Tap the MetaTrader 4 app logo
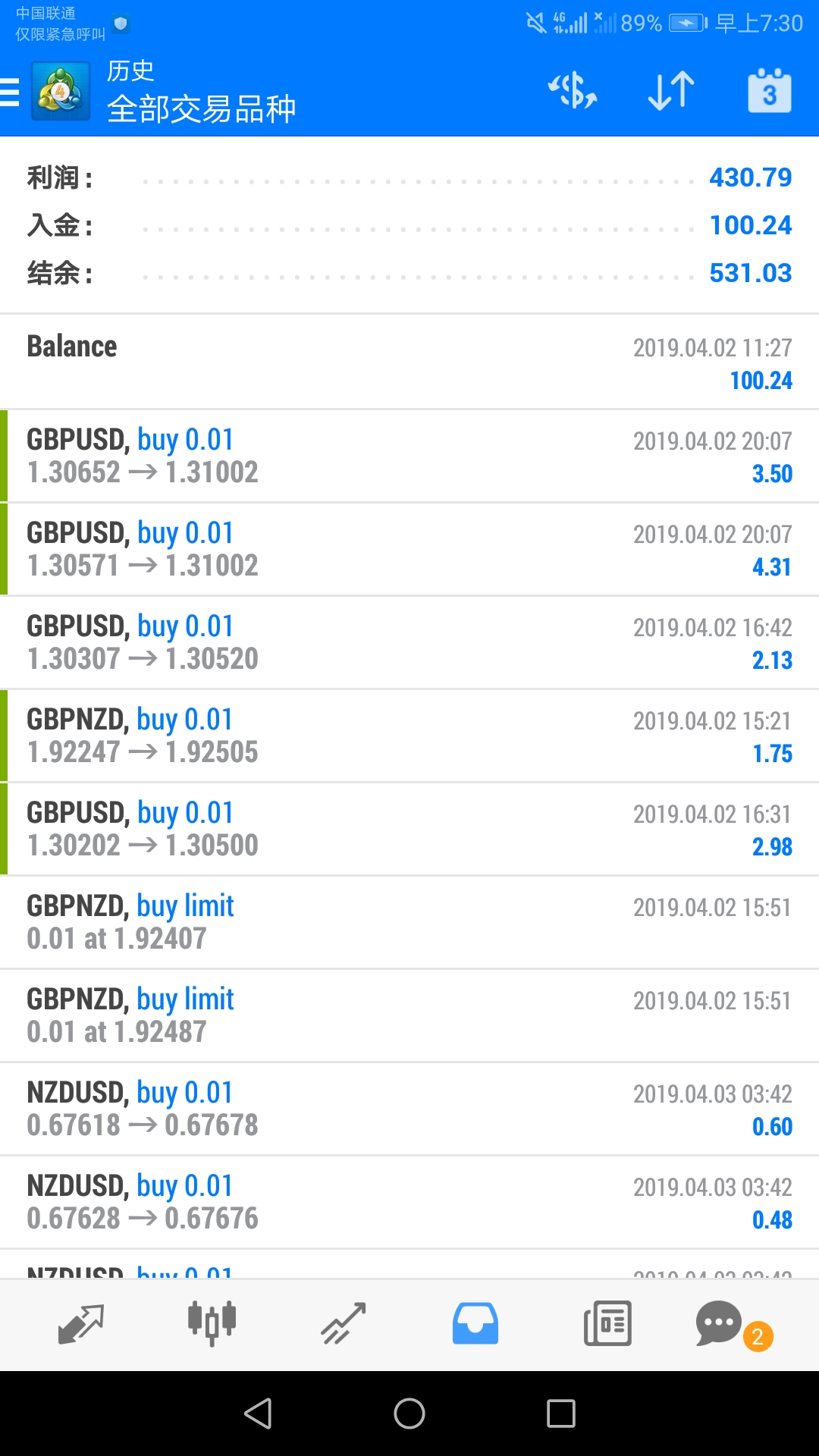This screenshot has height=1456, width=819. 61,92
